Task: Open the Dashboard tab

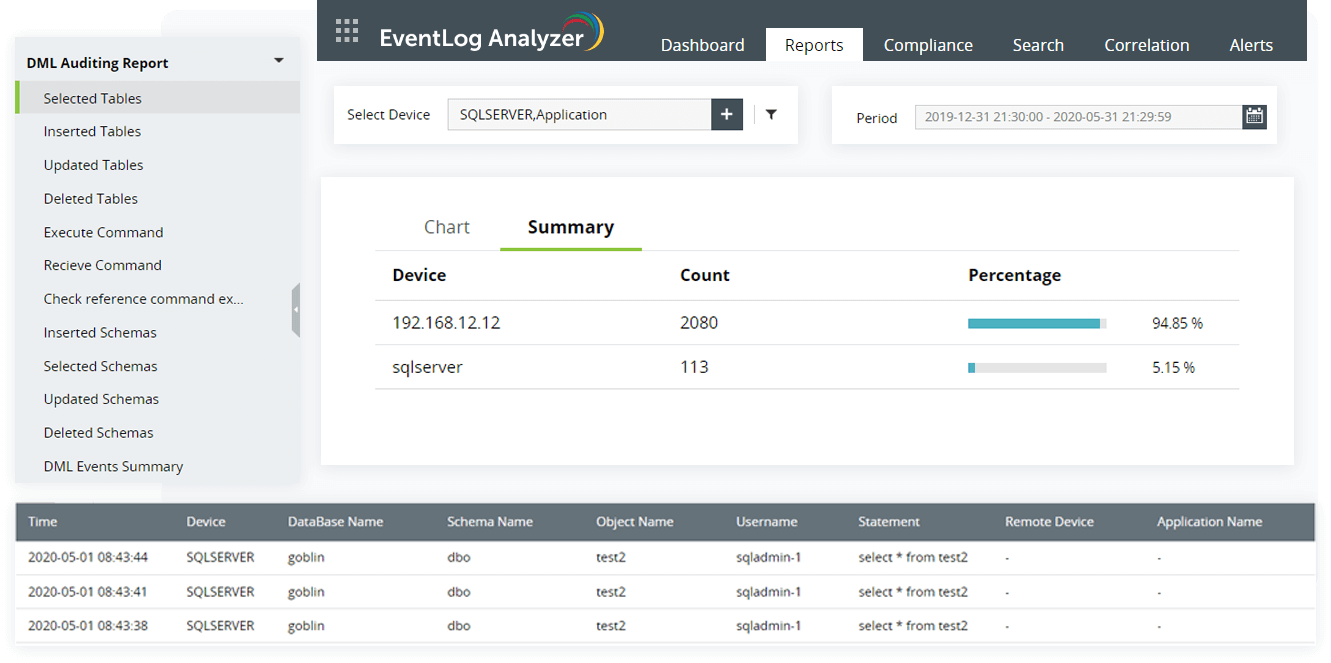Action: click(x=702, y=45)
